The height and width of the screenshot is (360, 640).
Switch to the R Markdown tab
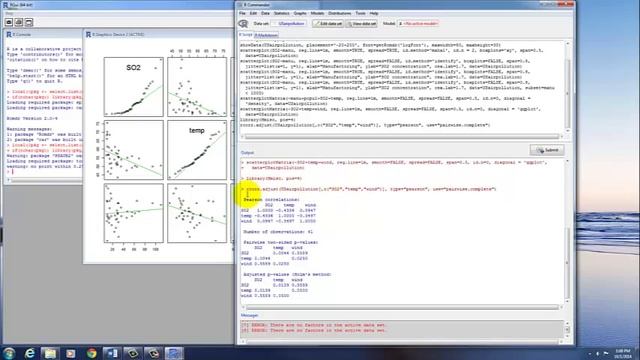pos(266,36)
